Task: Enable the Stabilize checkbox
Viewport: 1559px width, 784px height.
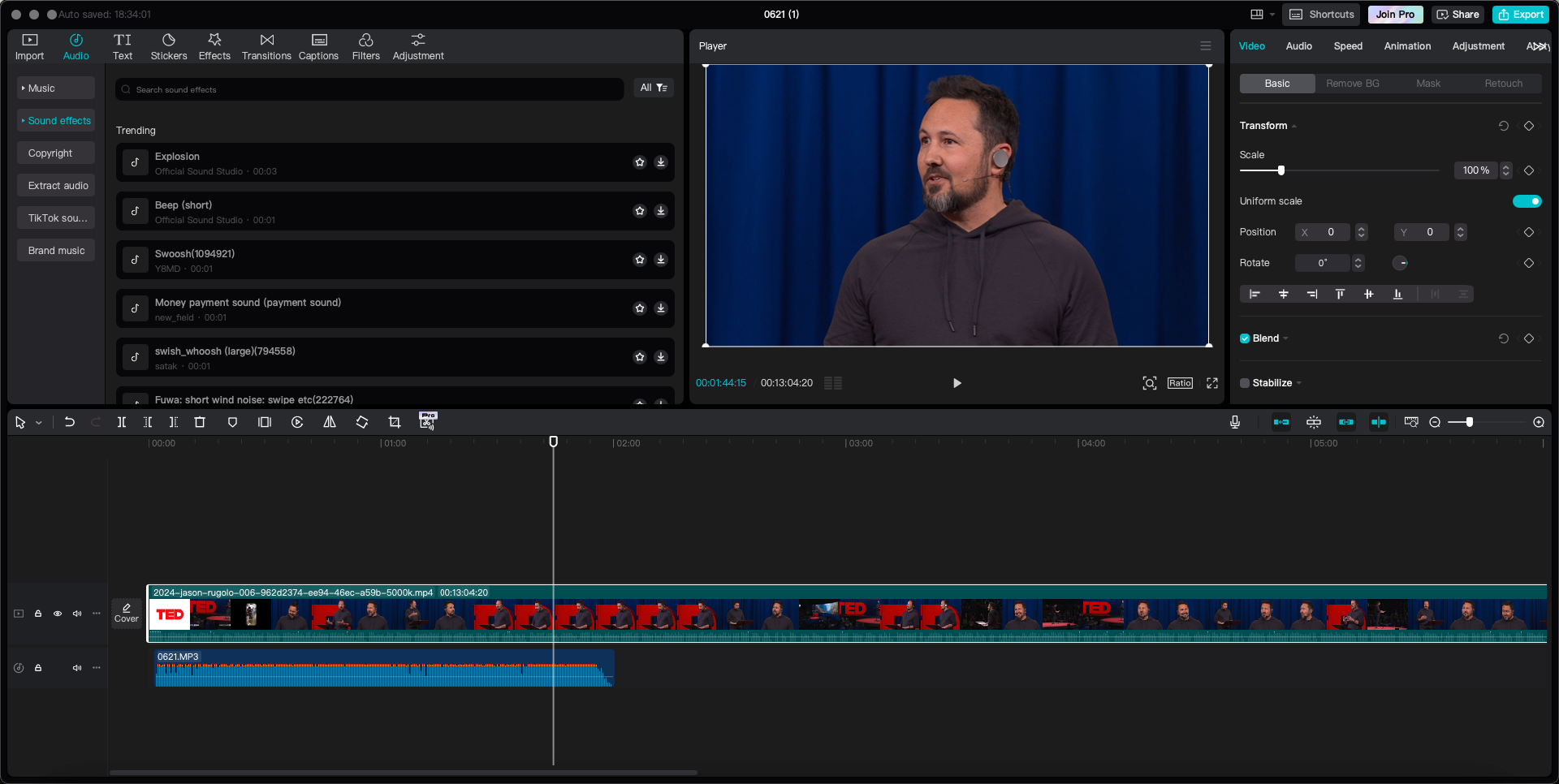Action: tap(1245, 382)
